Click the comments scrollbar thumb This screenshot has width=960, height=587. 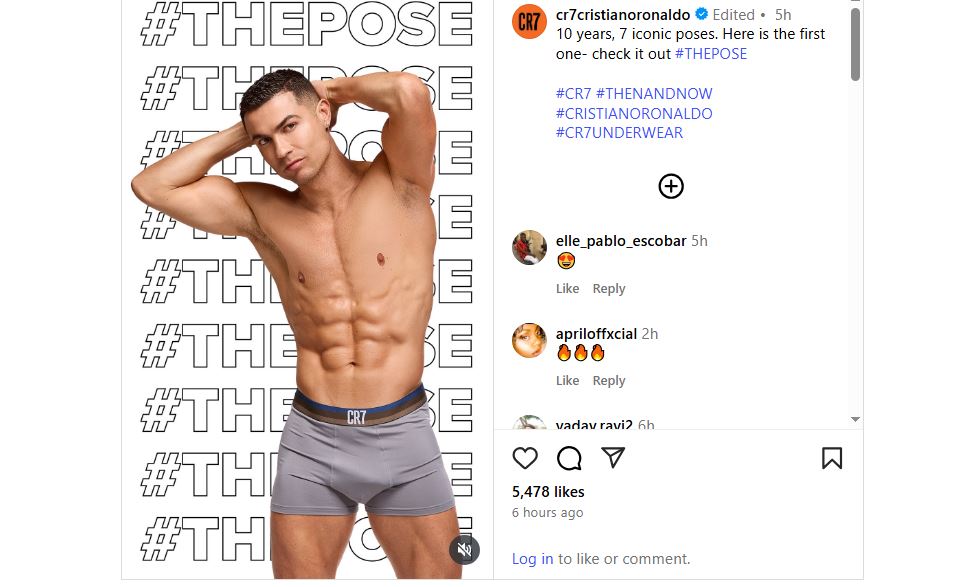(x=855, y=43)
